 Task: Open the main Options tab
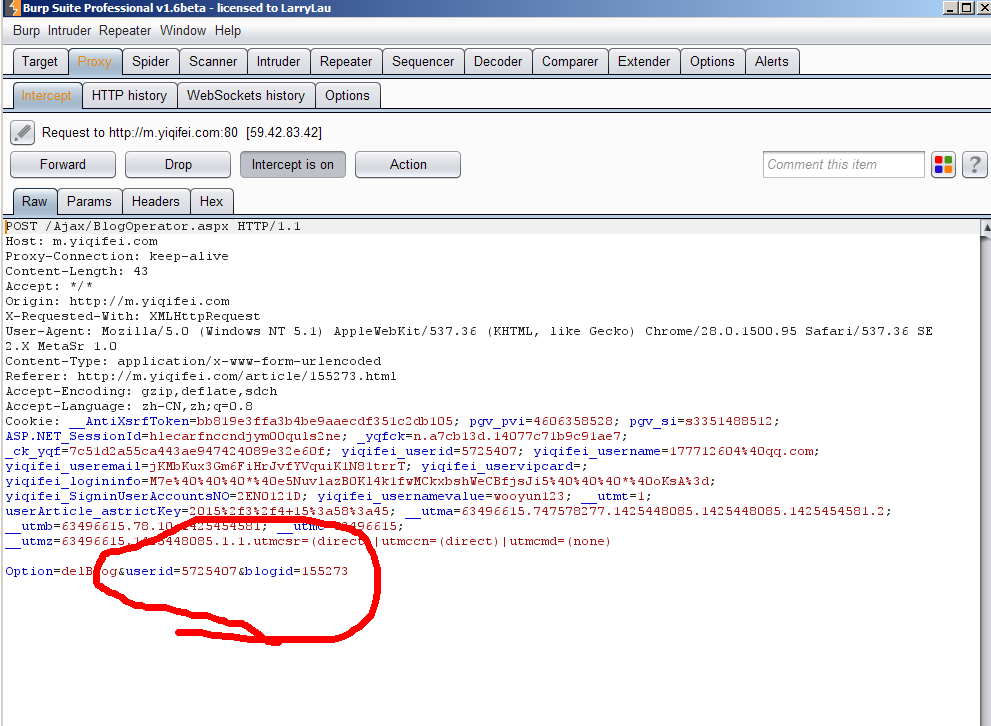click(712, 61)
